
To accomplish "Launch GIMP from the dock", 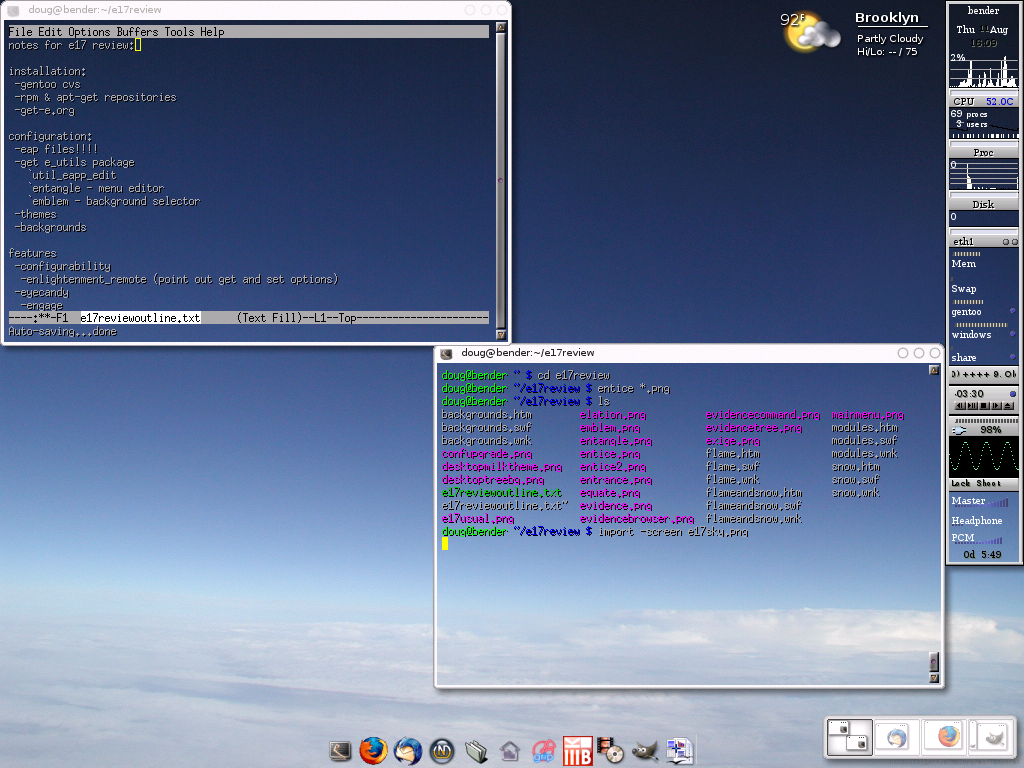I will 645,750.
